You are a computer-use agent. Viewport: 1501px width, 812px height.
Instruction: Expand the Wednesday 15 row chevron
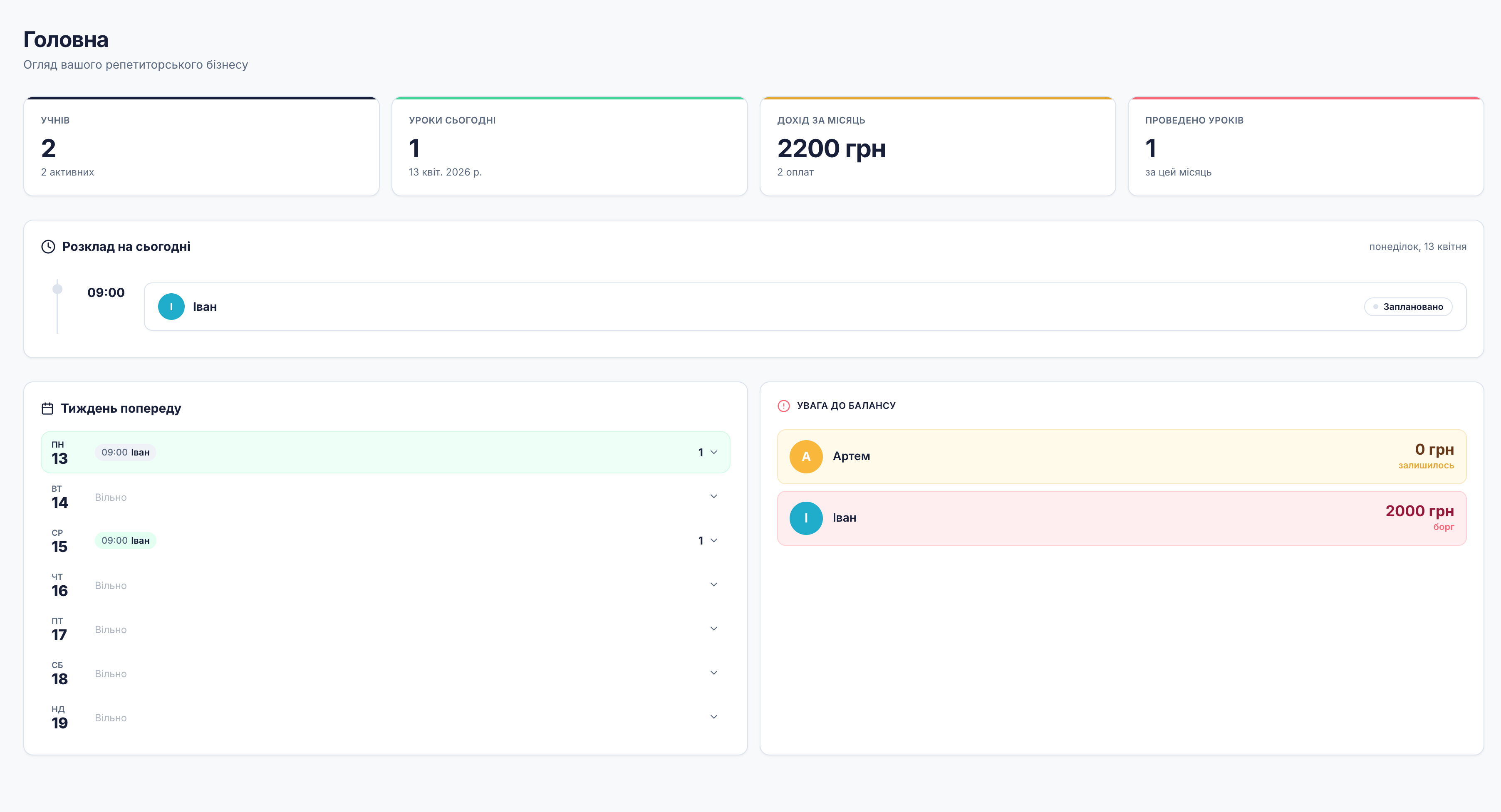(x=714, y=540)
